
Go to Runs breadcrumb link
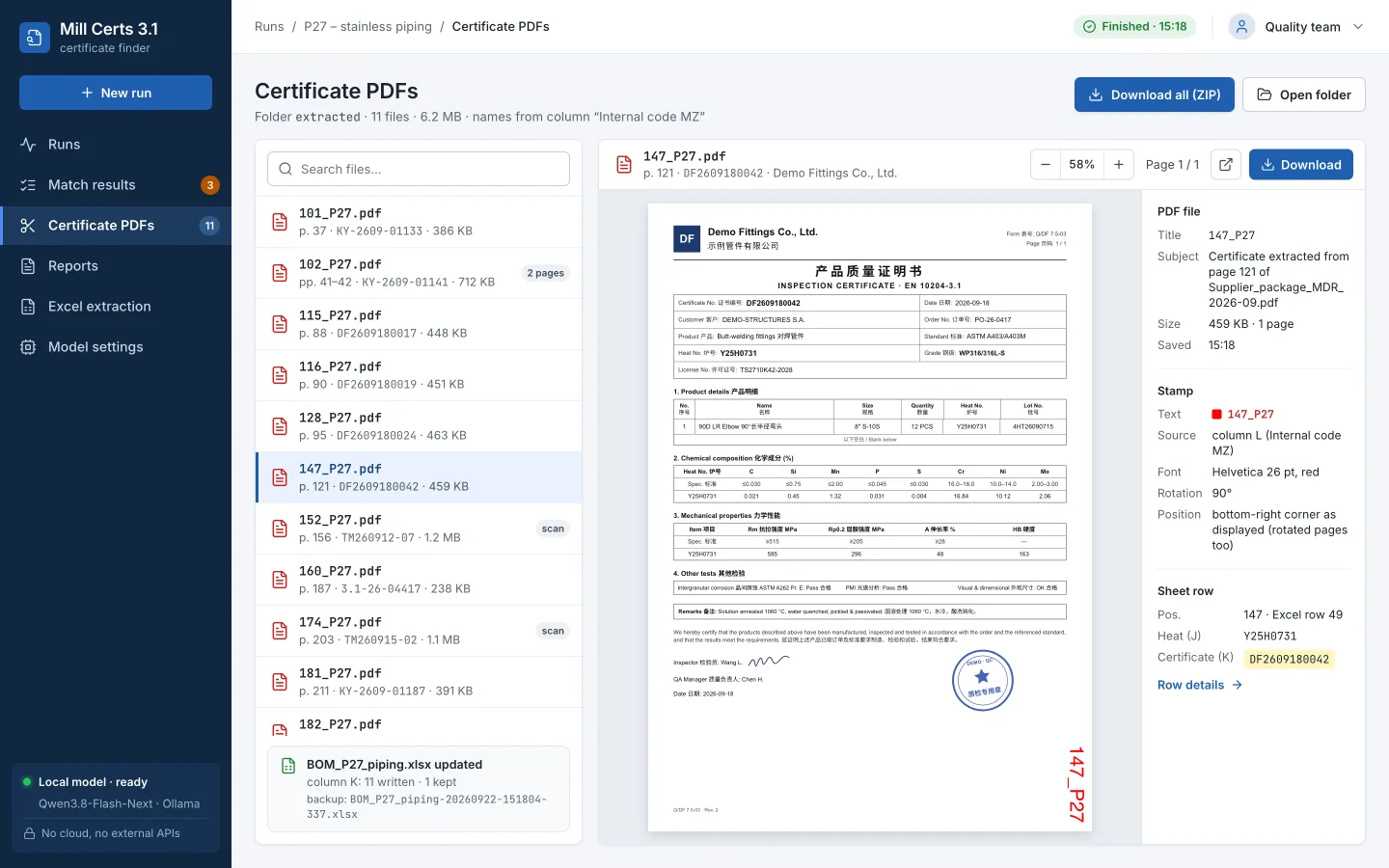pos(269,27)
